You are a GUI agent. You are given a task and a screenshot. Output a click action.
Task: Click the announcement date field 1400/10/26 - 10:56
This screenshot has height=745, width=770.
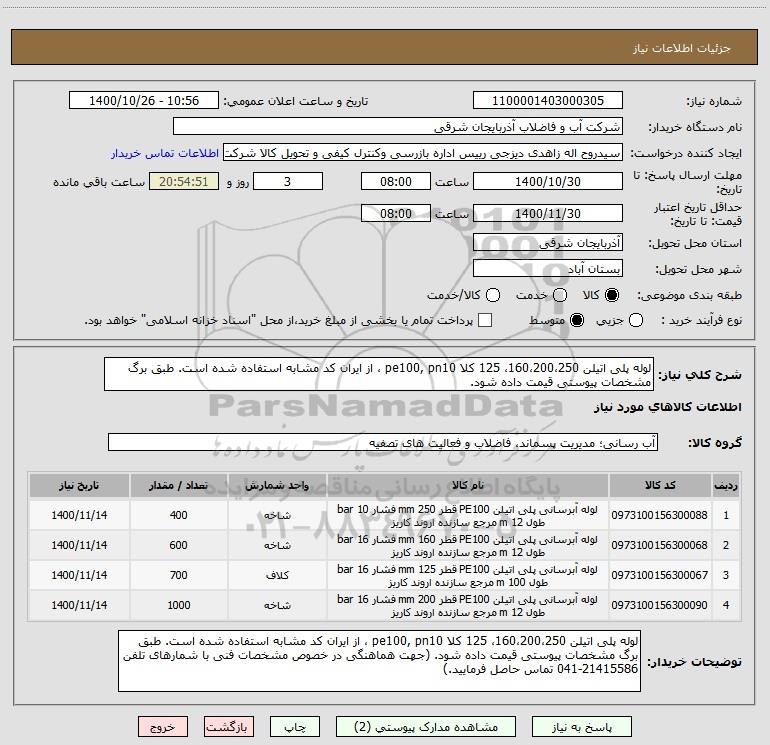pos(144,101)
